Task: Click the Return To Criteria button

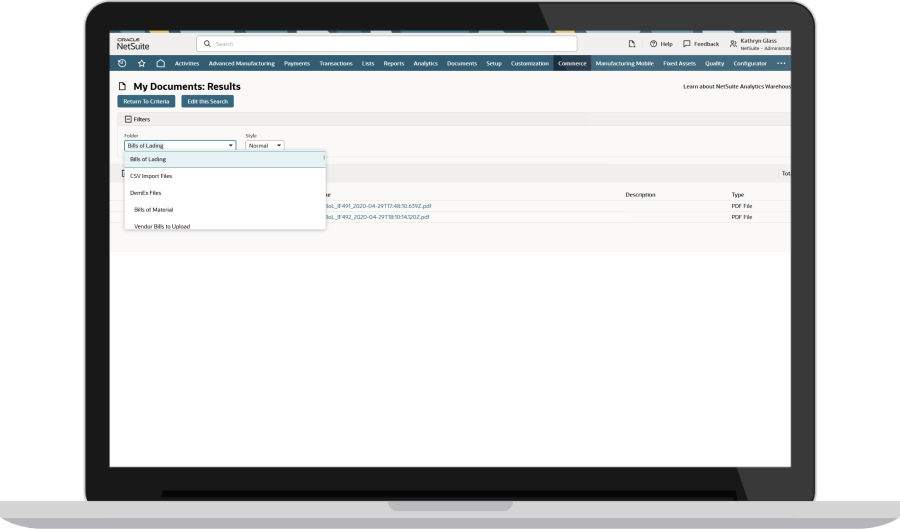Action: pyautogui.click(x=147, y=102)
